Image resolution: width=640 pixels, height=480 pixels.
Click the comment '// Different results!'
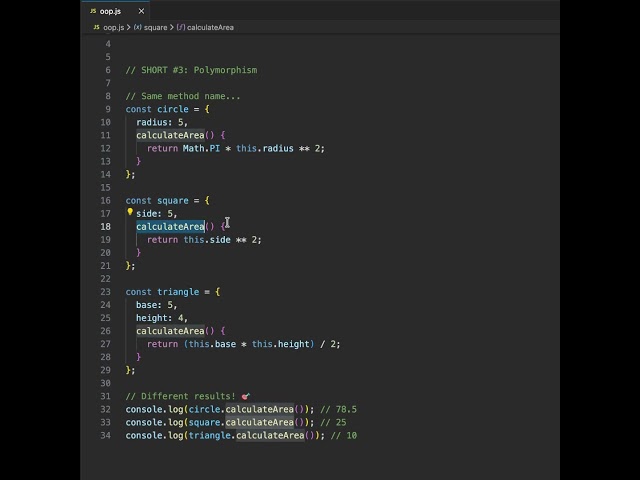(x=180, y=396)
